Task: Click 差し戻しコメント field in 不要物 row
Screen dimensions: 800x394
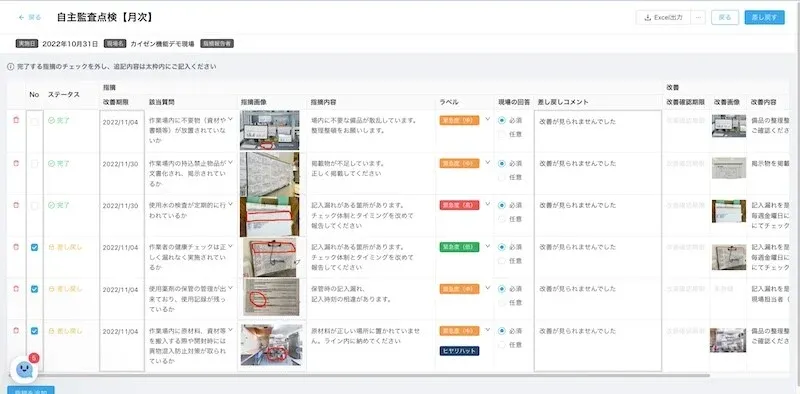Action: [x=597, y=131]
